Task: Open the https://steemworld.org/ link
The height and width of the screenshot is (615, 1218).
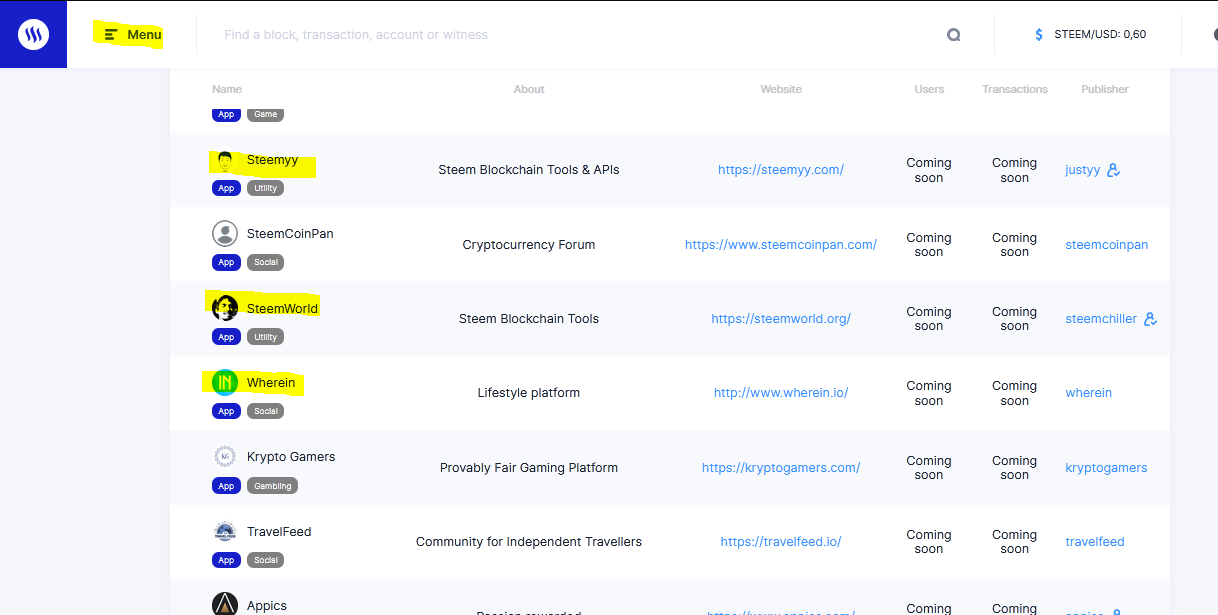Action: coord(781,319)
